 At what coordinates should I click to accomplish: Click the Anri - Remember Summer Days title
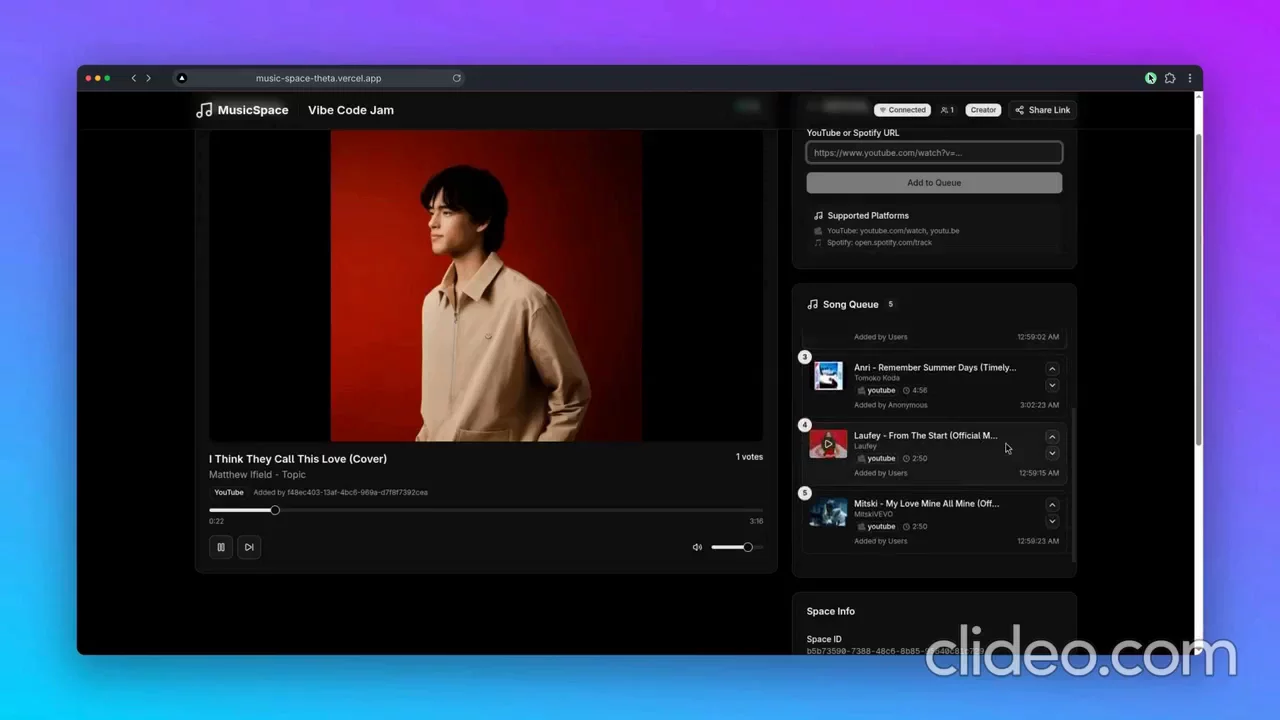point(934,367)
